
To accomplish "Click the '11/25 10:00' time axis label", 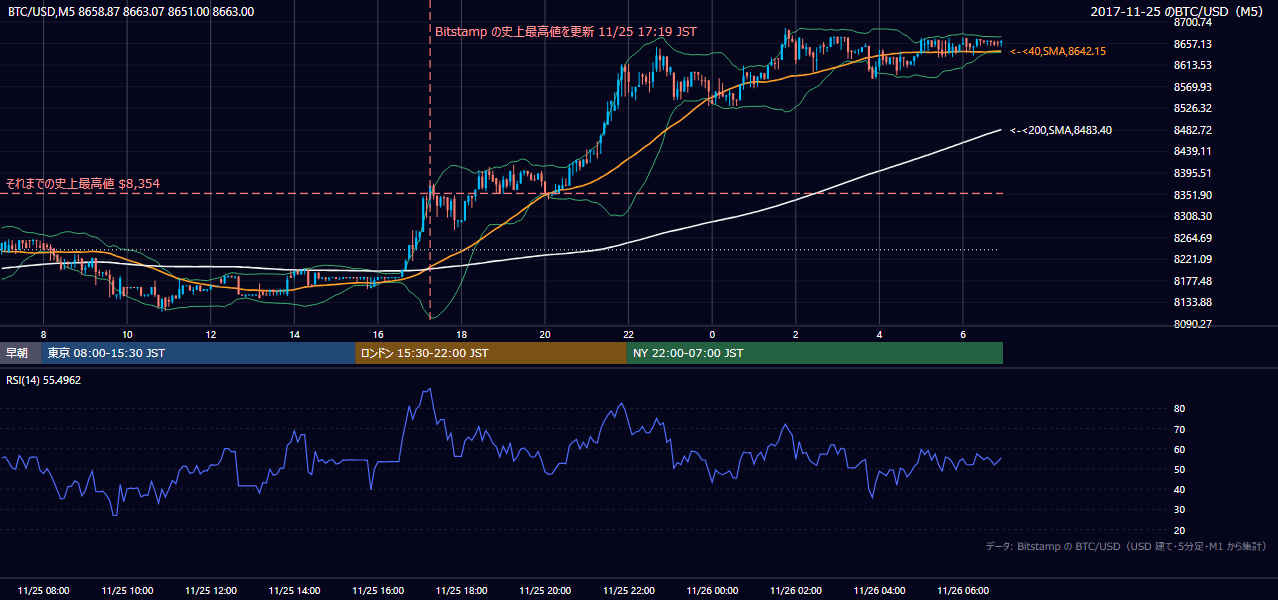I will 127,591.
